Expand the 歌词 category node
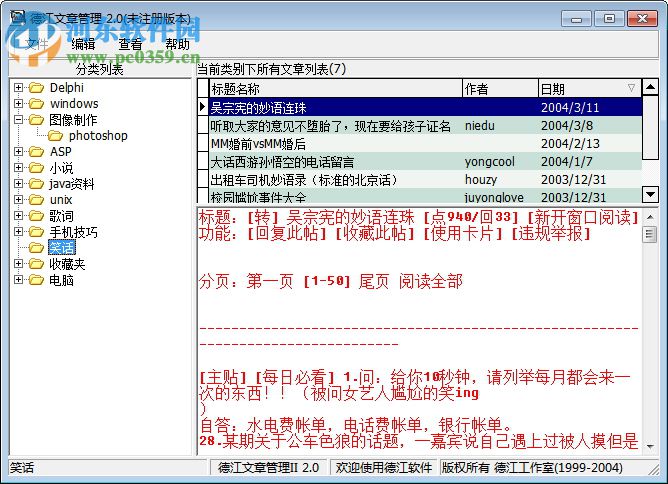668x484 pixels. pyautogui.click(x=18, y=216)
